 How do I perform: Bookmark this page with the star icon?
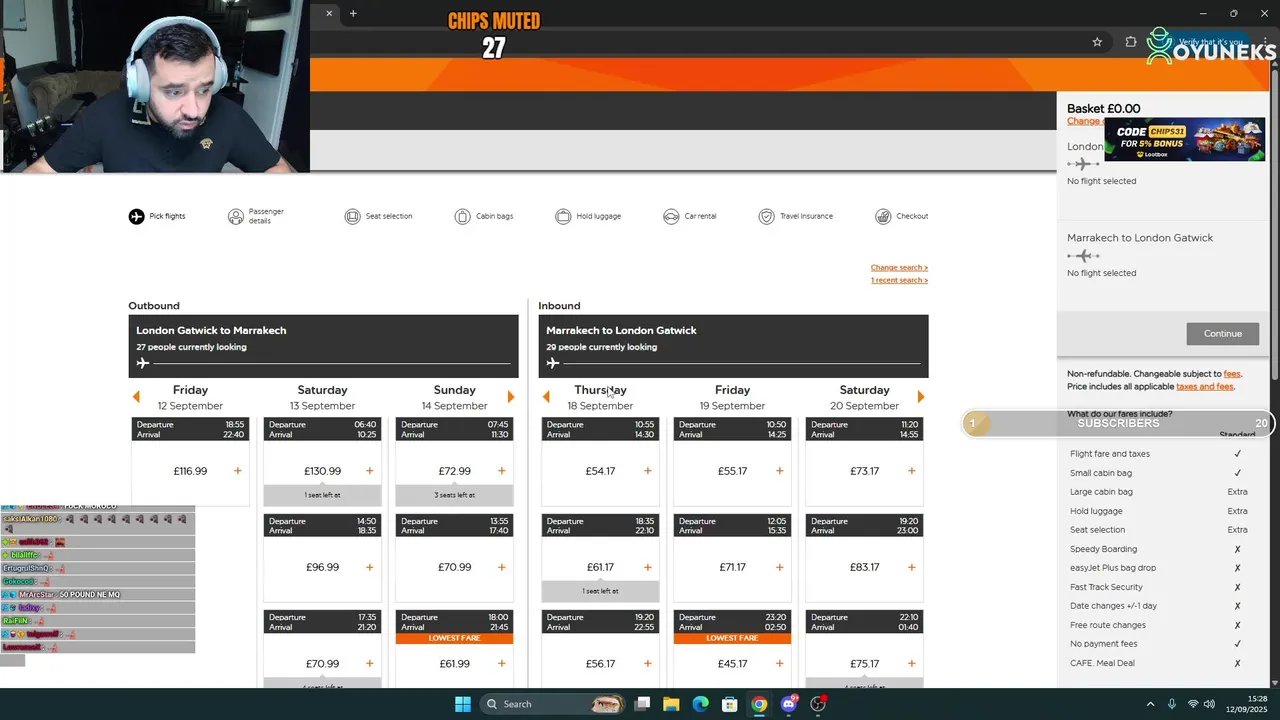click(x=1097, y=42)
